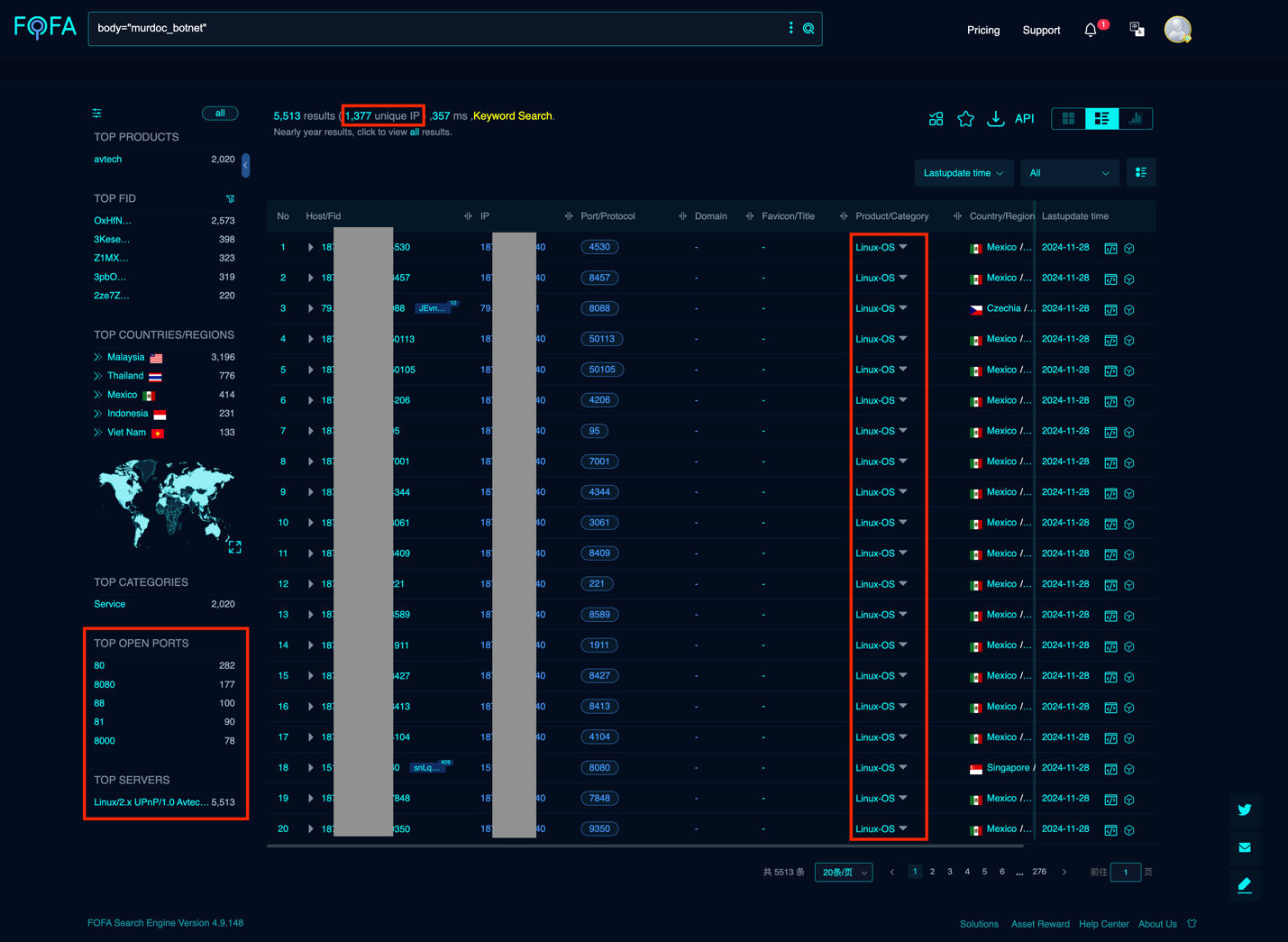Jump to last page 276

[1039, 872]
